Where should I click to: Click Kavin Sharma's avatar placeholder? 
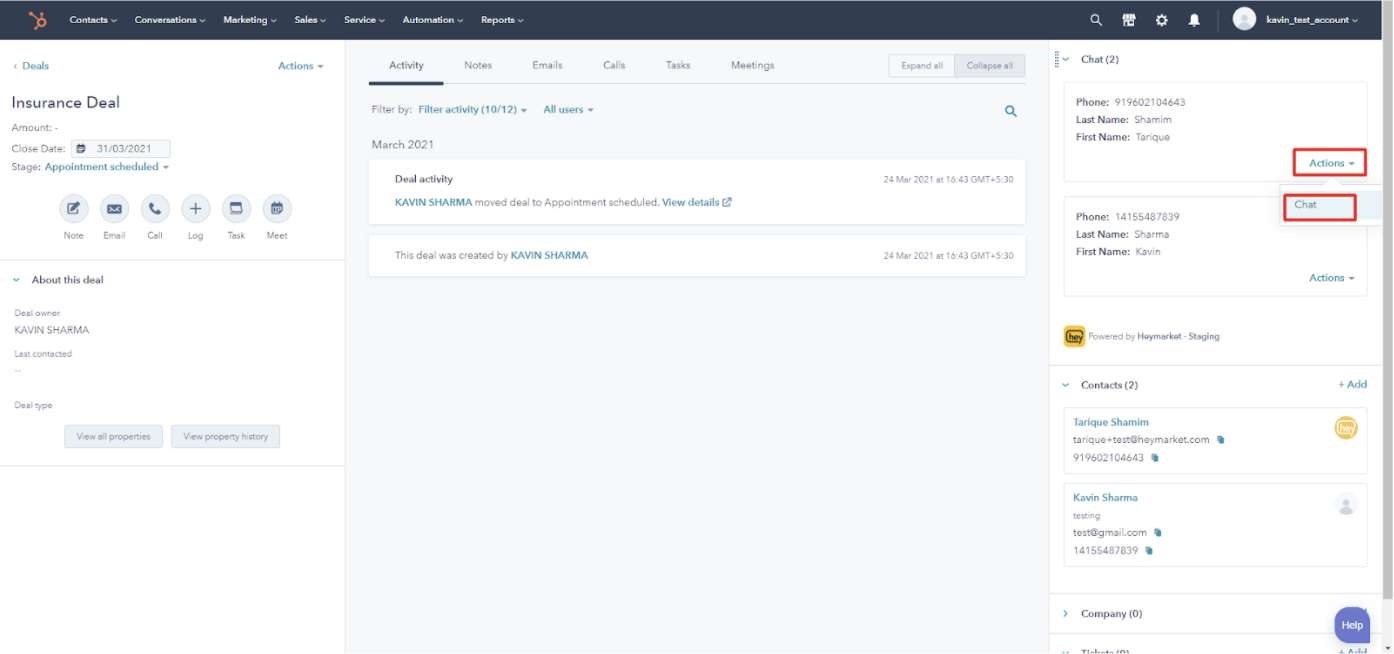tap(1346, 504)
